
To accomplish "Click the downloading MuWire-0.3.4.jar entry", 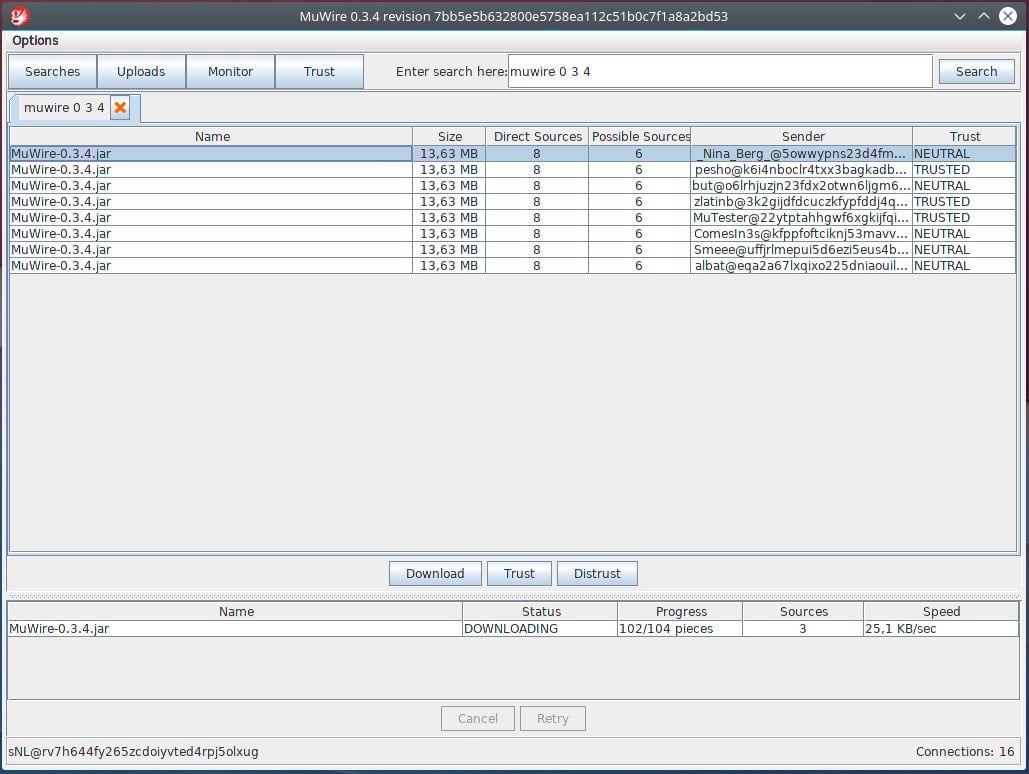I will point(513,628).
